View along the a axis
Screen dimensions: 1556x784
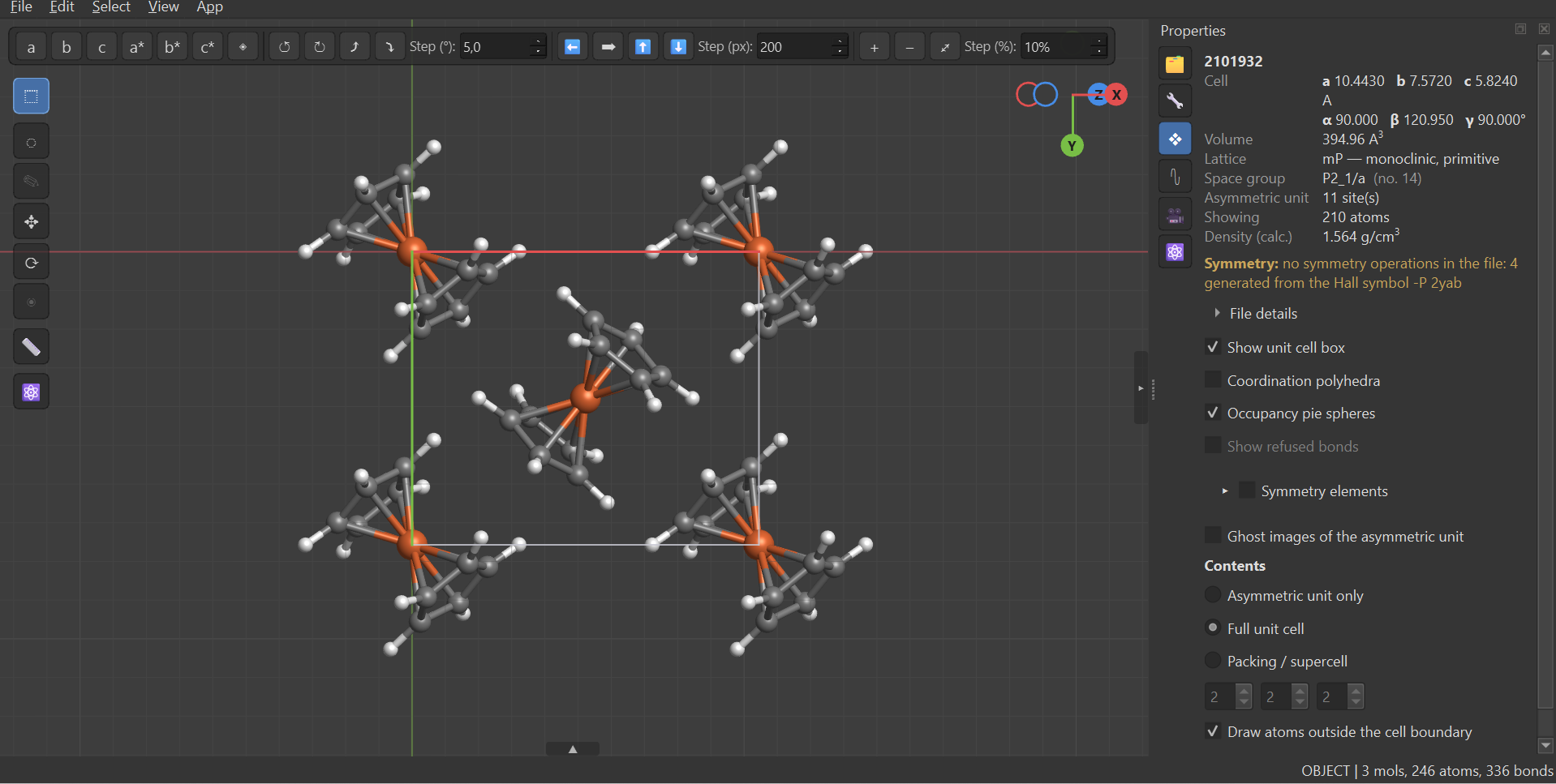click(31, 47)
